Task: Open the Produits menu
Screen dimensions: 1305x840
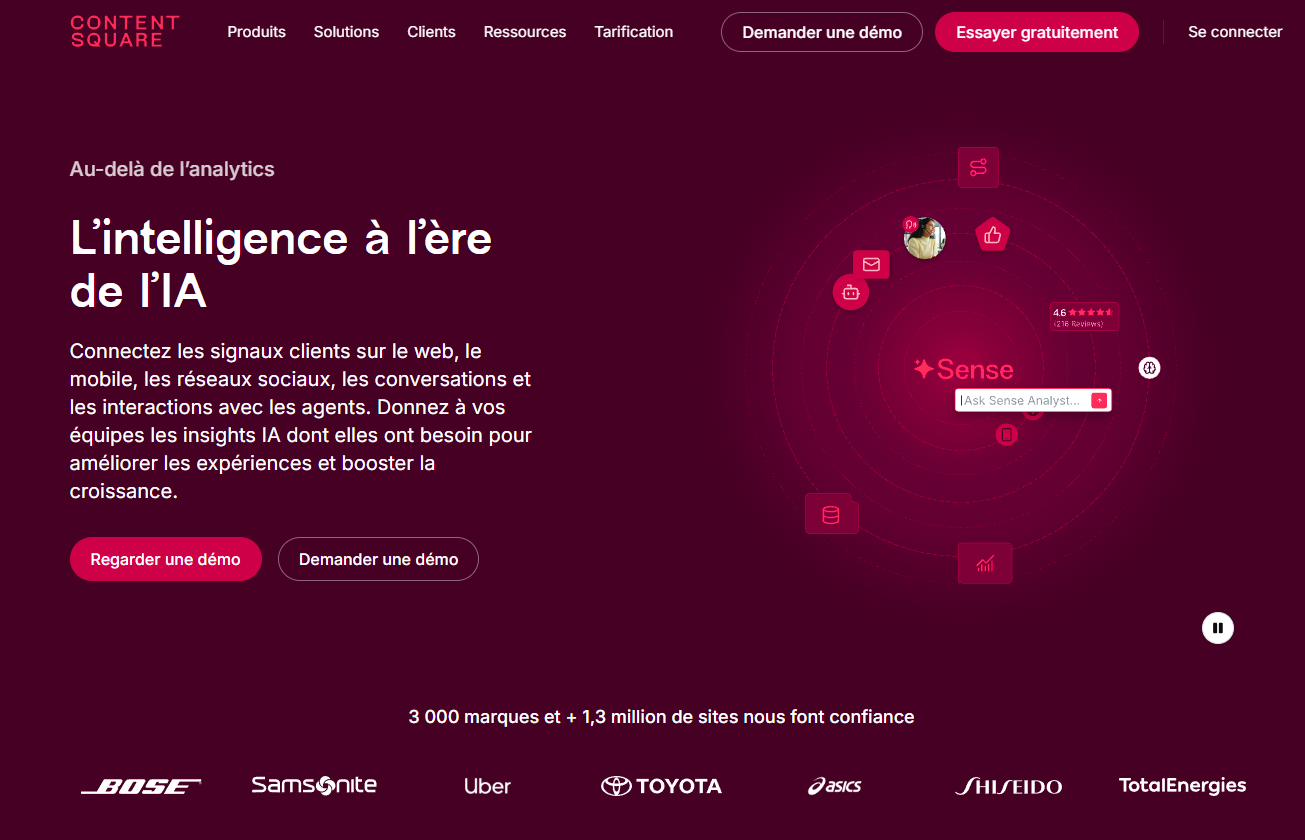Action: [x=256, y=32]
